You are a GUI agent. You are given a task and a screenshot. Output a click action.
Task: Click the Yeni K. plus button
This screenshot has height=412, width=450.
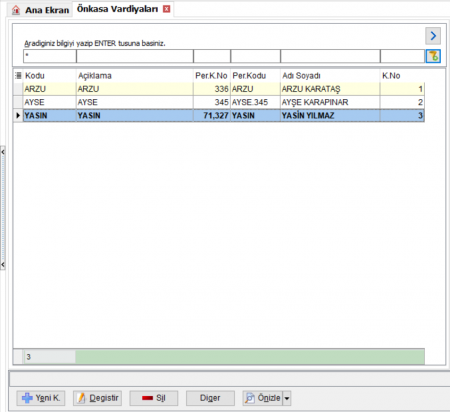41,398
